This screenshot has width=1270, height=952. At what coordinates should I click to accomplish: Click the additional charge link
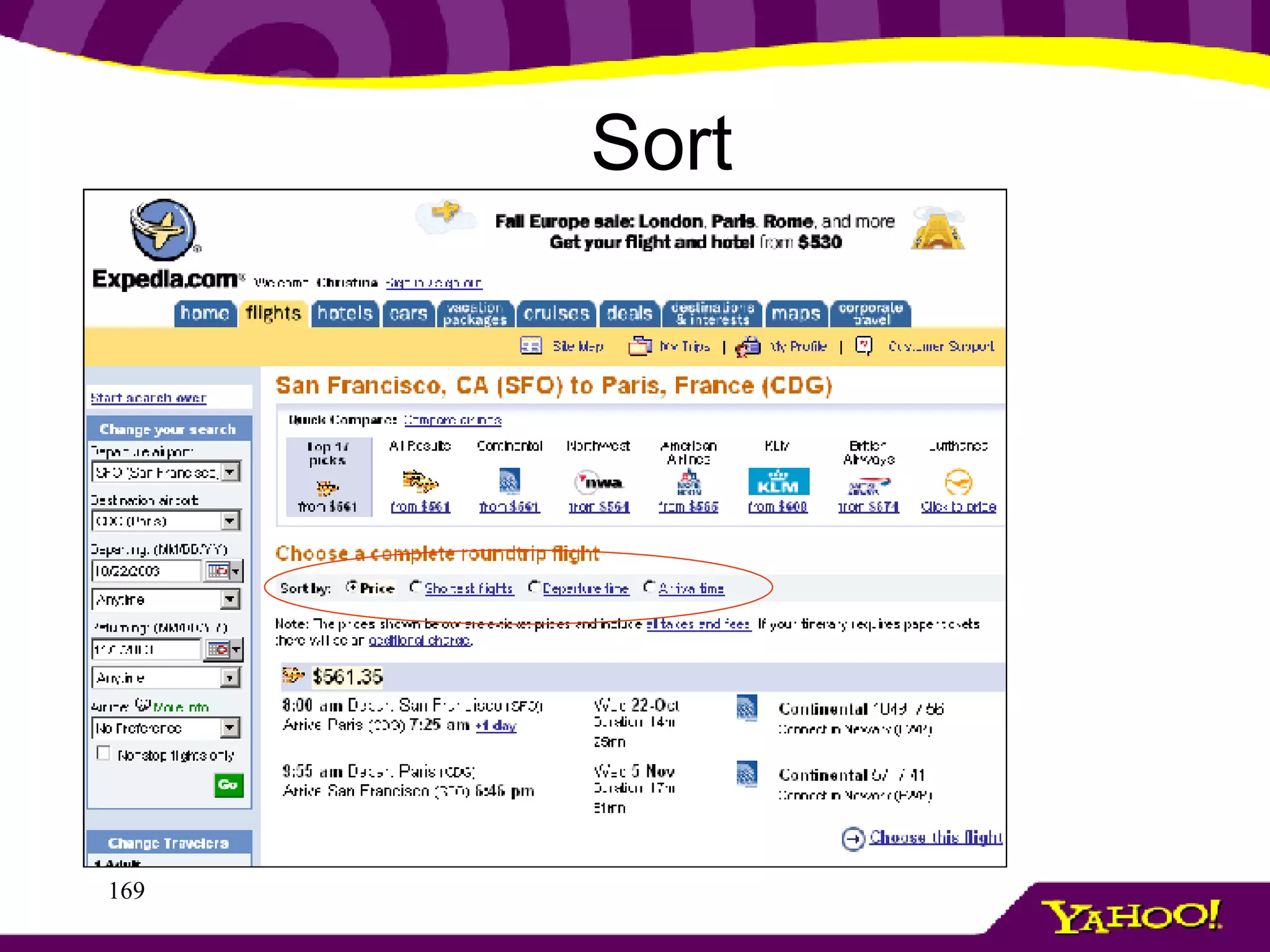[x=420, y=640]
